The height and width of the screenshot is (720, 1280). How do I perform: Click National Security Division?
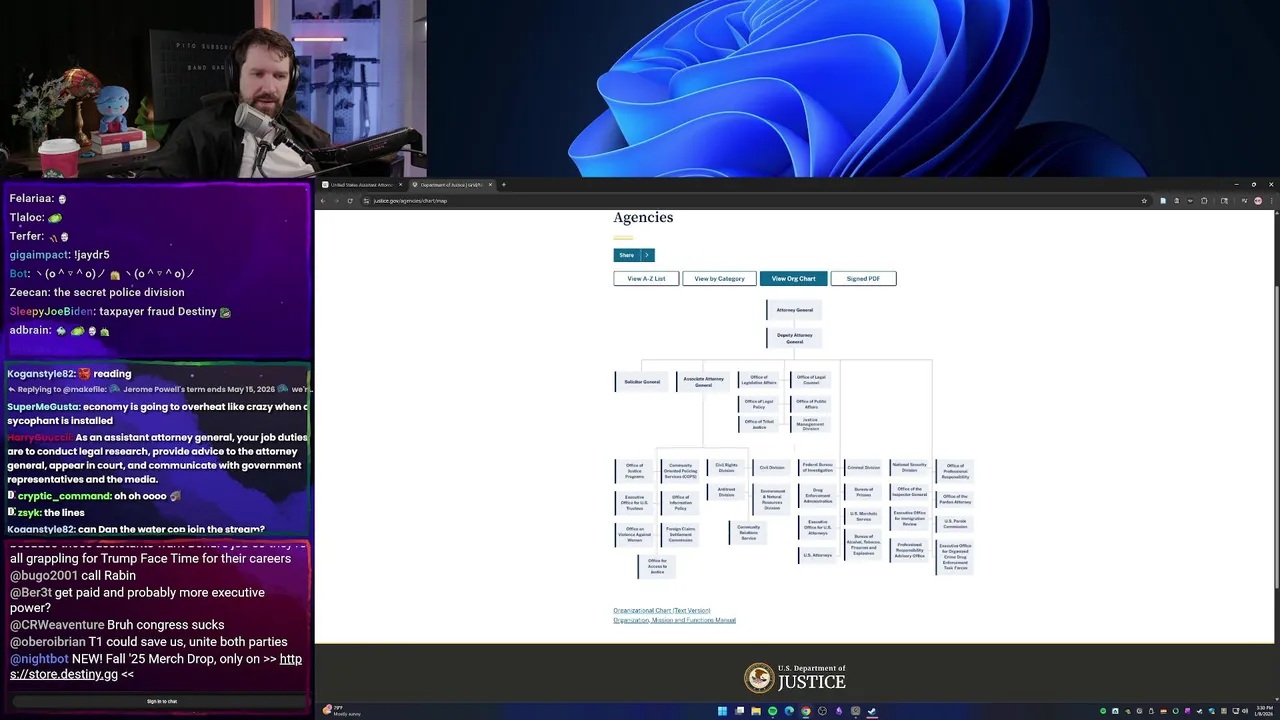coord(909,467)
